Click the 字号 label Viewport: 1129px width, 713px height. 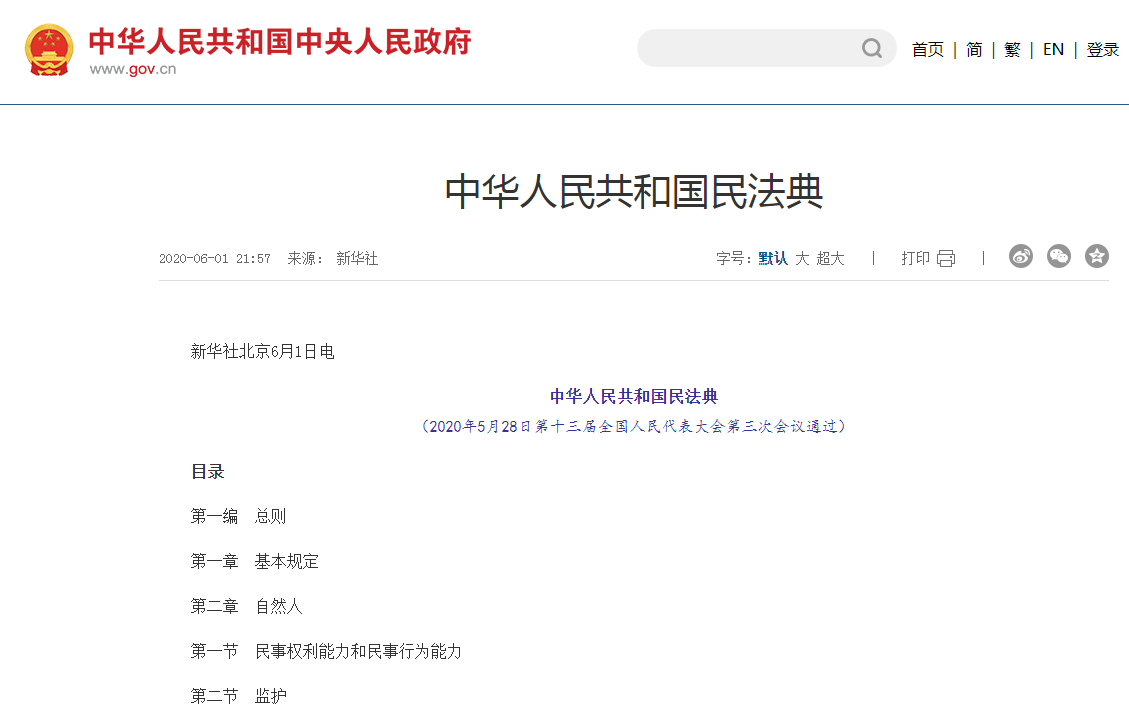pyautogui.click(x=734, y=259)
